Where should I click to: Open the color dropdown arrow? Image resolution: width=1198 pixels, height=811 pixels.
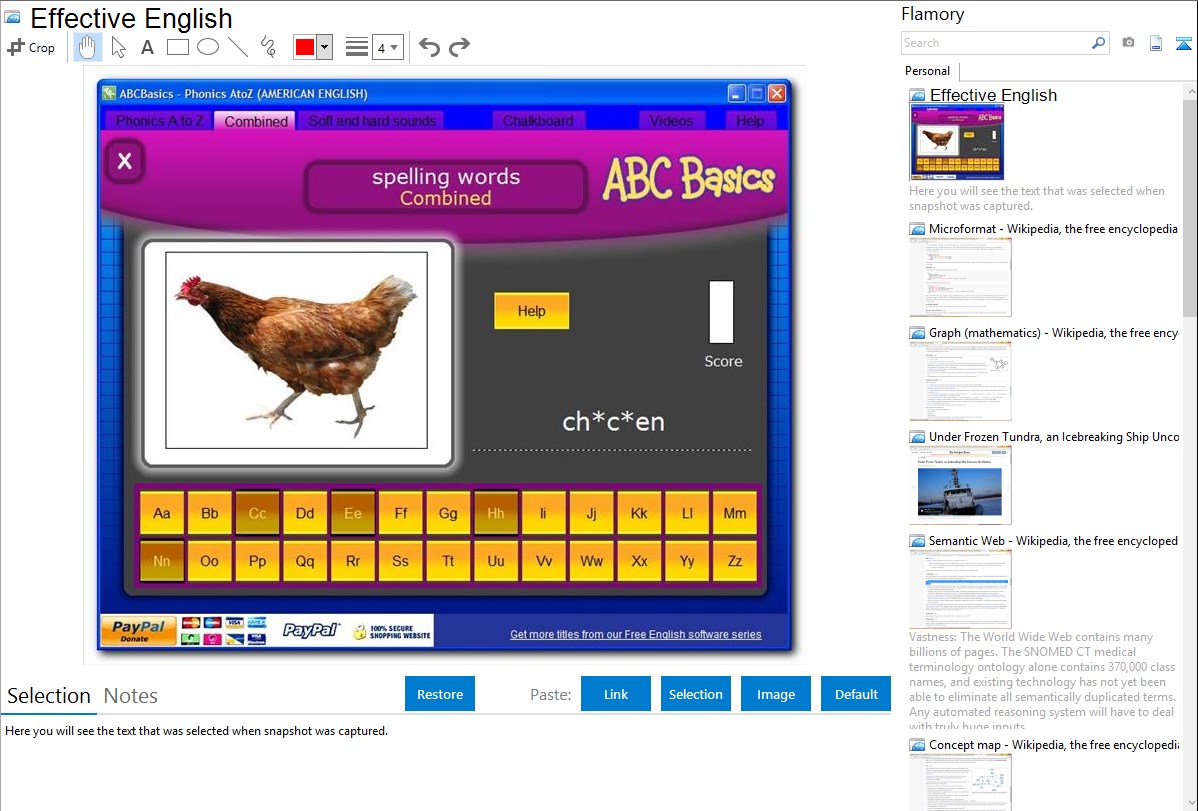pyautogui.click(x=324, y=47)
